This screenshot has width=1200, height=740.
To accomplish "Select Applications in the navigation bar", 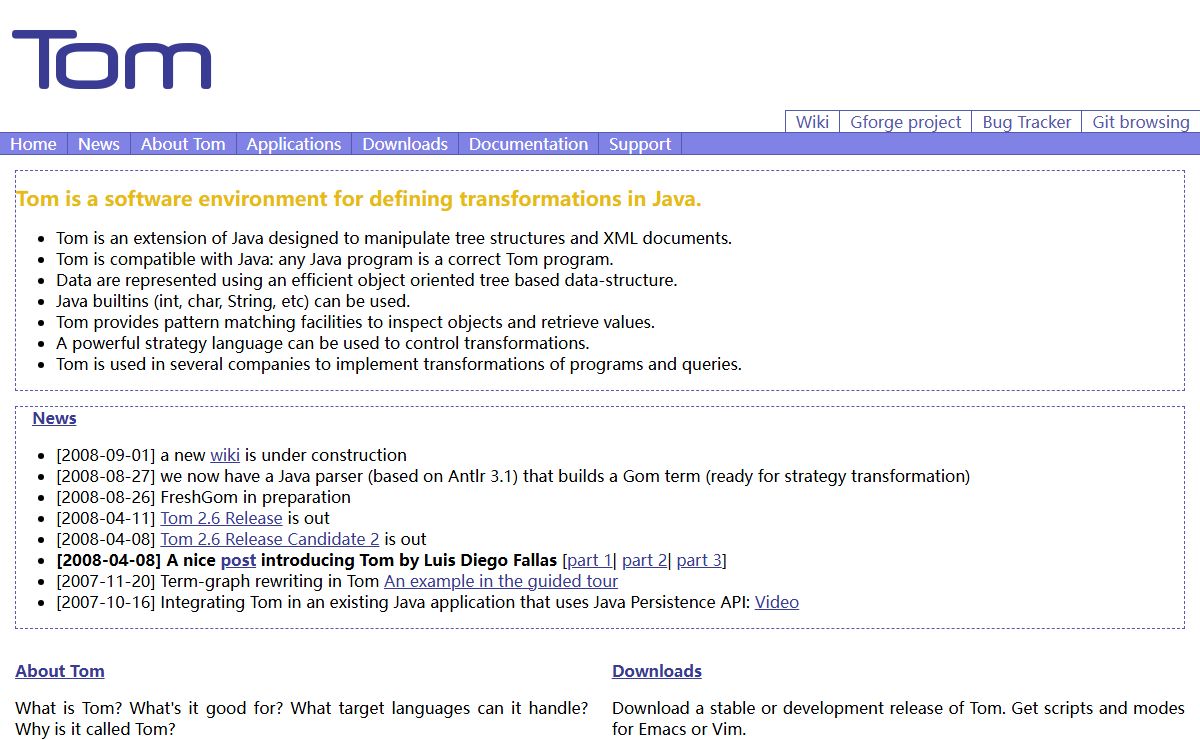I will point(294,144).
